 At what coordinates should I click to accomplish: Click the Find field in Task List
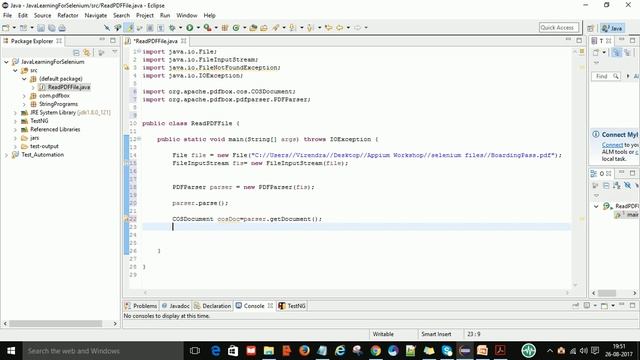(x=606, y=76)
